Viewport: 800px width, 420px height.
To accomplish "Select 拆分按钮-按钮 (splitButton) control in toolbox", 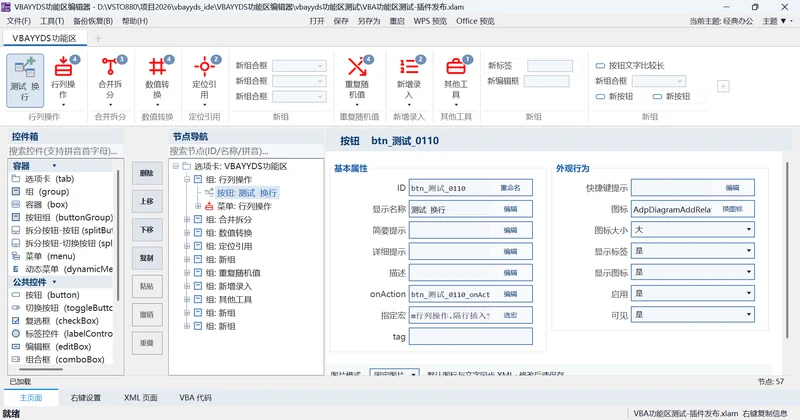I will point(61,230).
